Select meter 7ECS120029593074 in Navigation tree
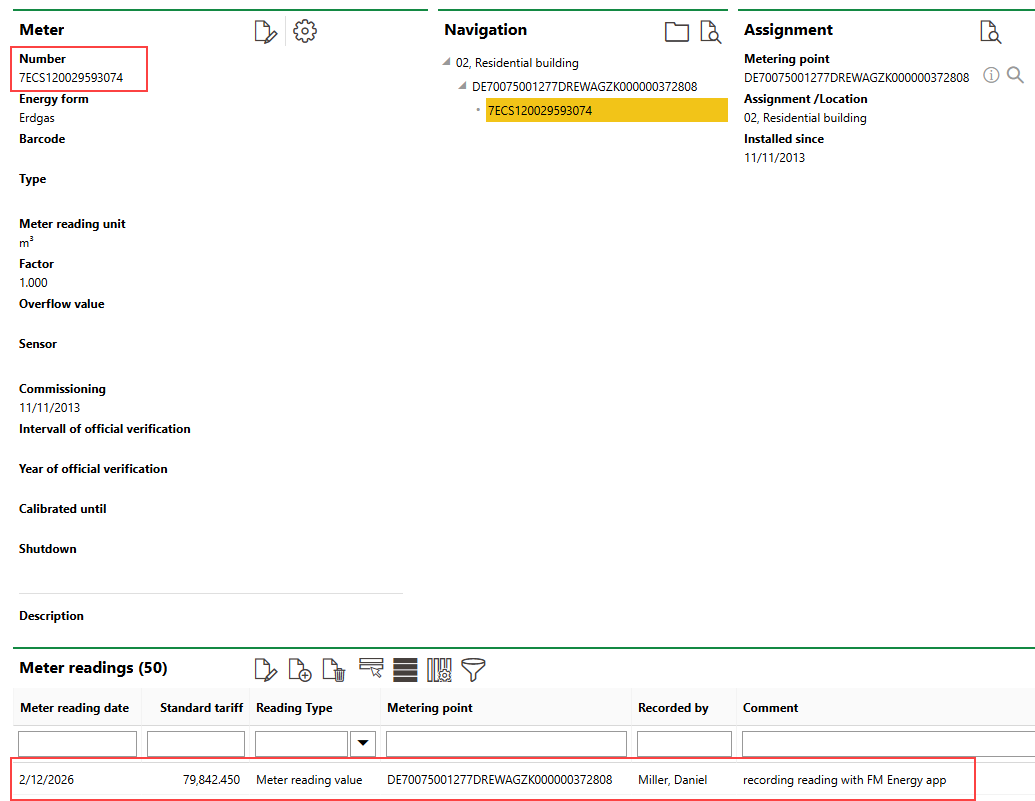Viewport: 1035px width, 801px height. pos(540,111)
